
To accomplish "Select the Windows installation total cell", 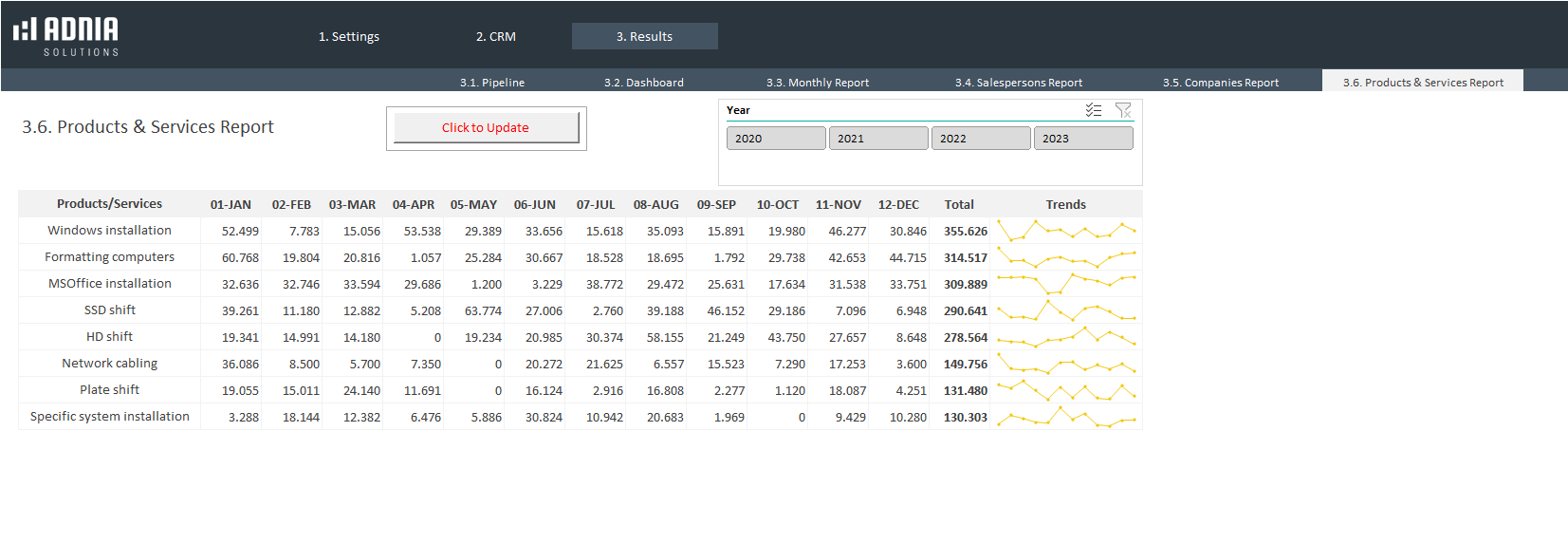I will point(965,232).
